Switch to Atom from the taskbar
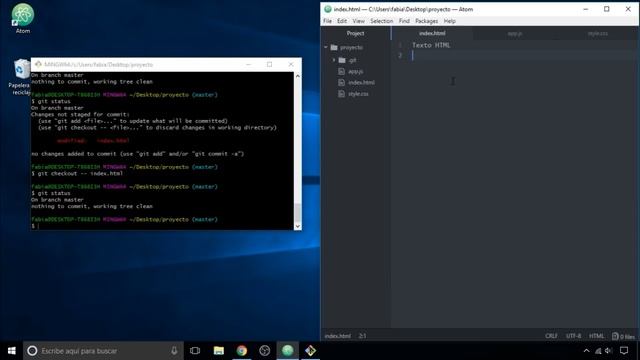 287,351
